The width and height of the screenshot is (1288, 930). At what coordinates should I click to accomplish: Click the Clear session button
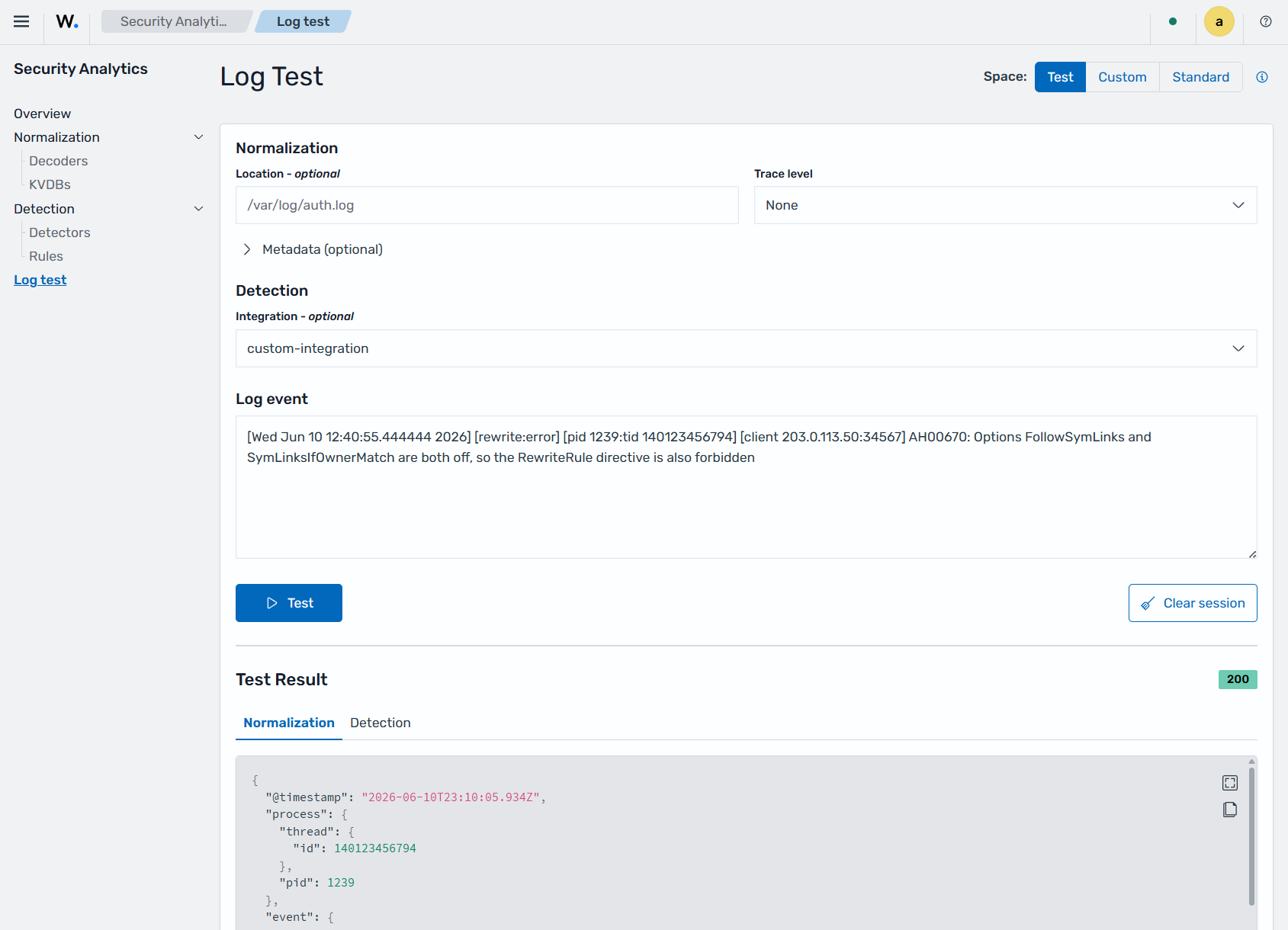pyautogui.click(x=1193, y=603)
